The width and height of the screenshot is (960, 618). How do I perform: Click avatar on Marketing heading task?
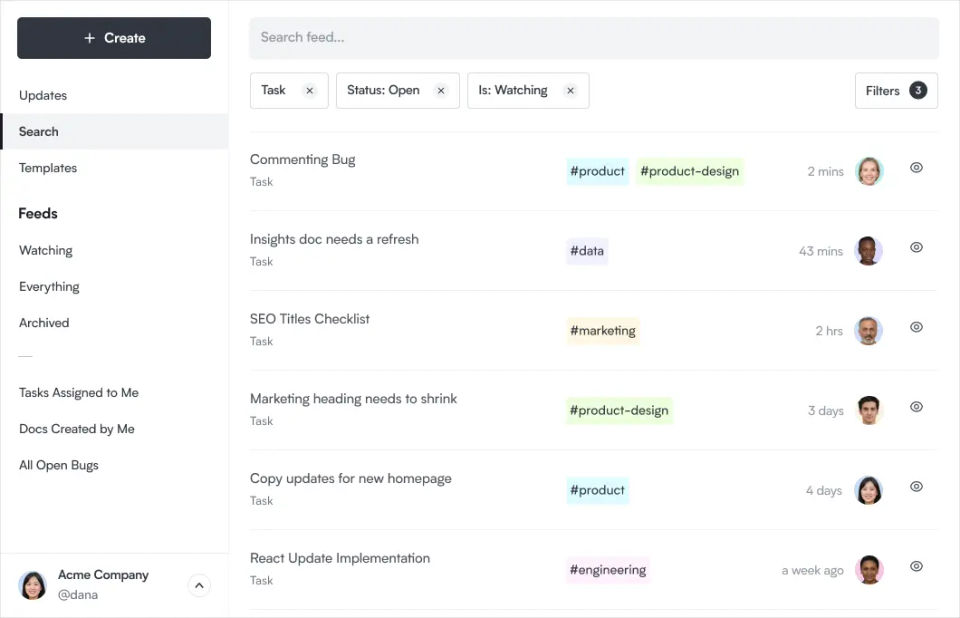click(x=869, y=410)
